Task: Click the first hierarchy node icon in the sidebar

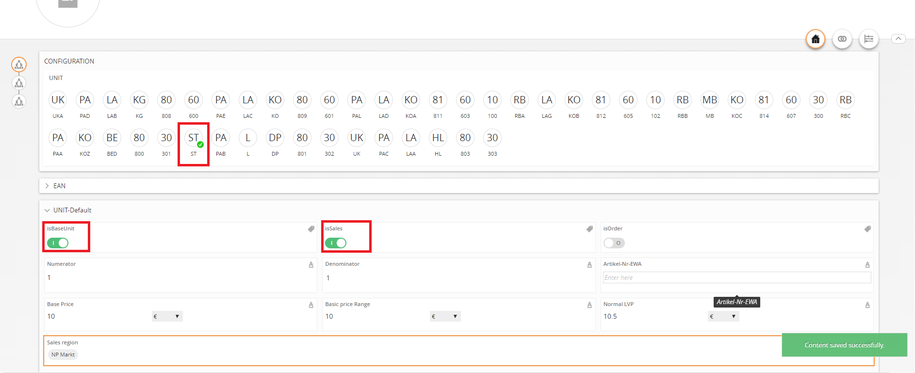Action: [x=19, y=64]
